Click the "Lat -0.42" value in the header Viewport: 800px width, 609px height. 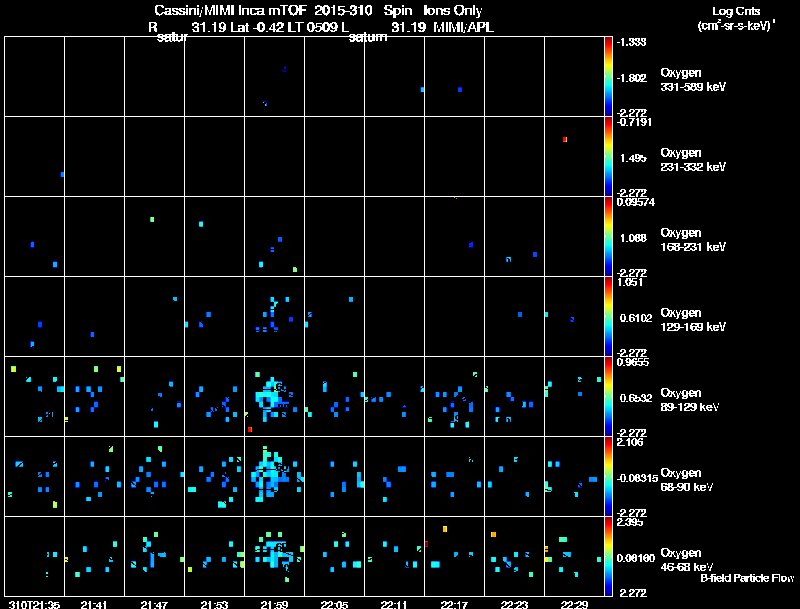(x=257, y=27)
